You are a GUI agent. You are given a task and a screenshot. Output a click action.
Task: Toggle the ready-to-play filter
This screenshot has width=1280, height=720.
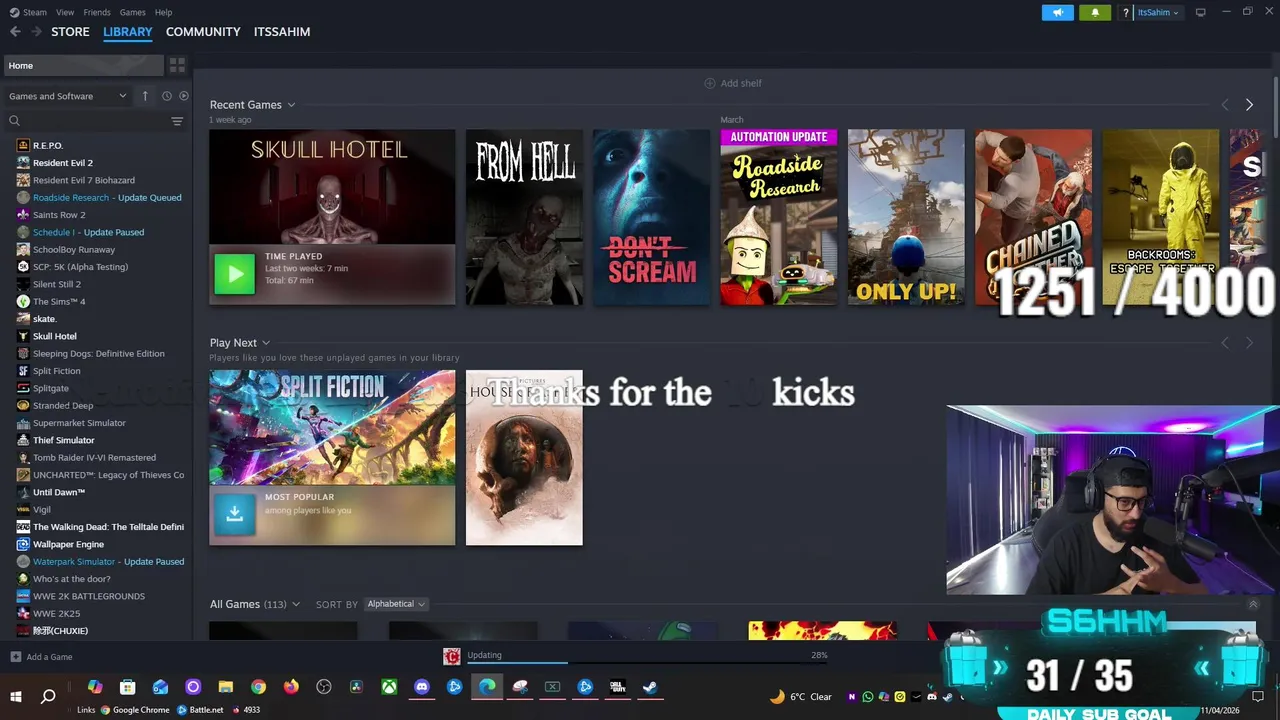184,96
